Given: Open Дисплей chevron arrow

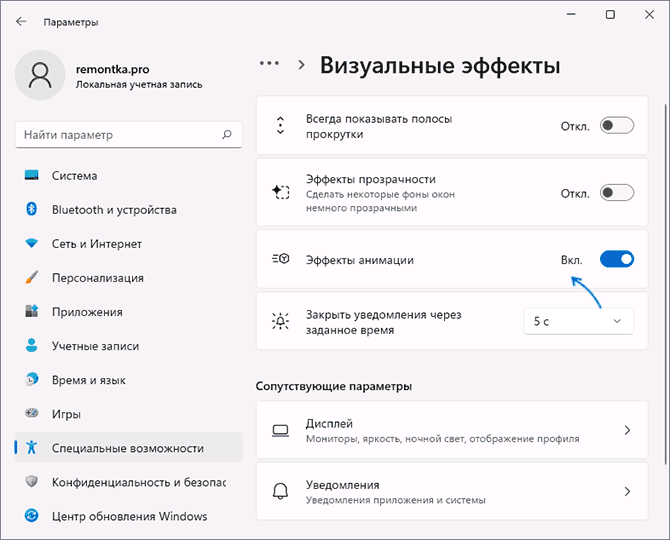Looking at the screenshot, I should pyautogui.click(x=627, y=430).
